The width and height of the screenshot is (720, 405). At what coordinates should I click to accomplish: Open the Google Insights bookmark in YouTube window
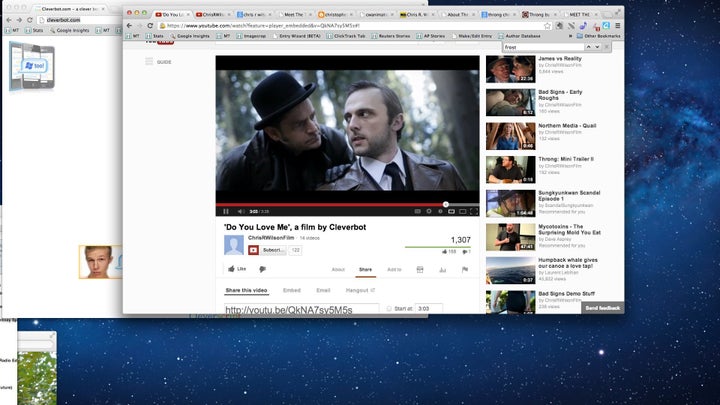(190, 36)
